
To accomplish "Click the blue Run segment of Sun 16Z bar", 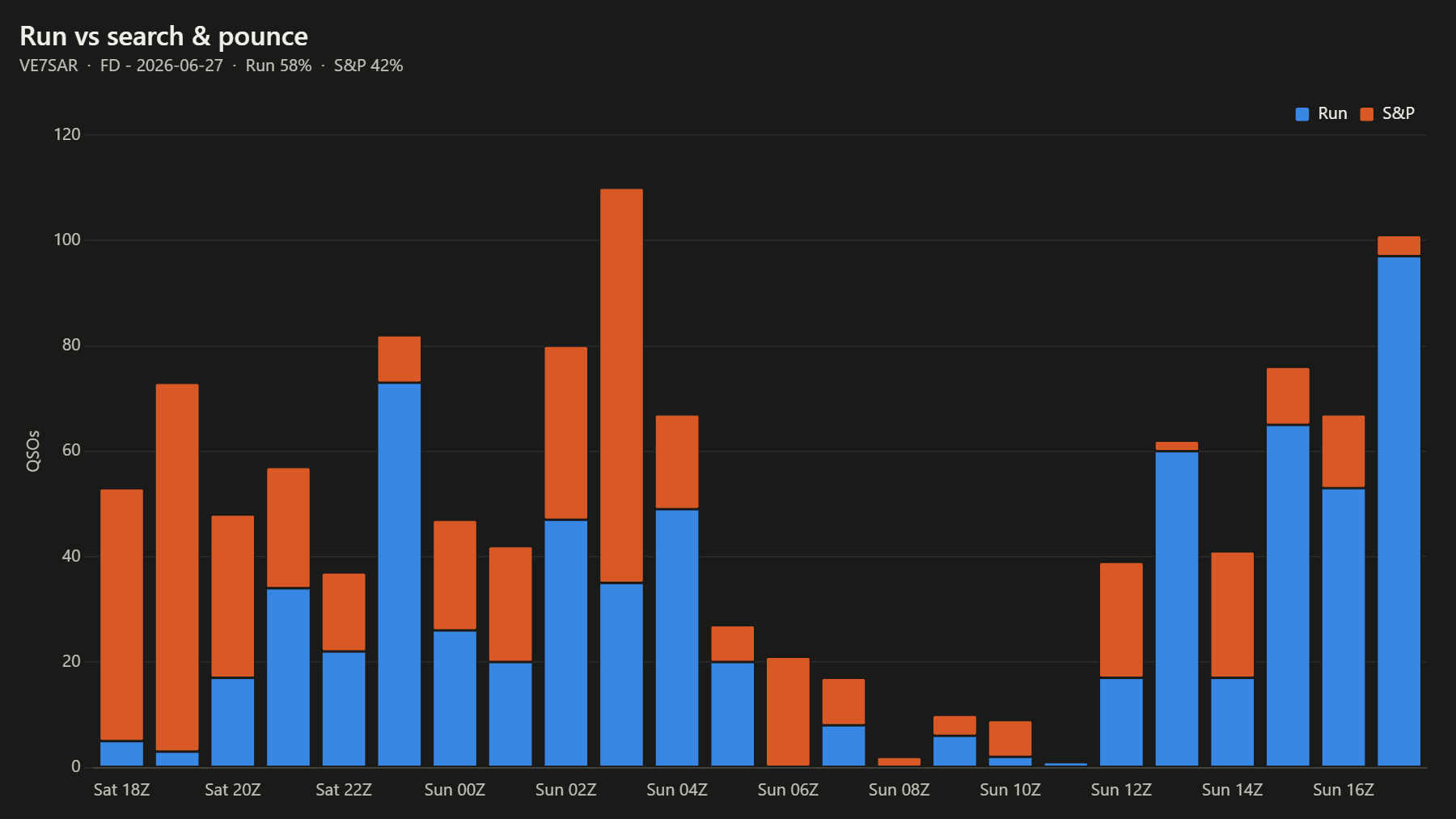I will (x=1344, y=627).
